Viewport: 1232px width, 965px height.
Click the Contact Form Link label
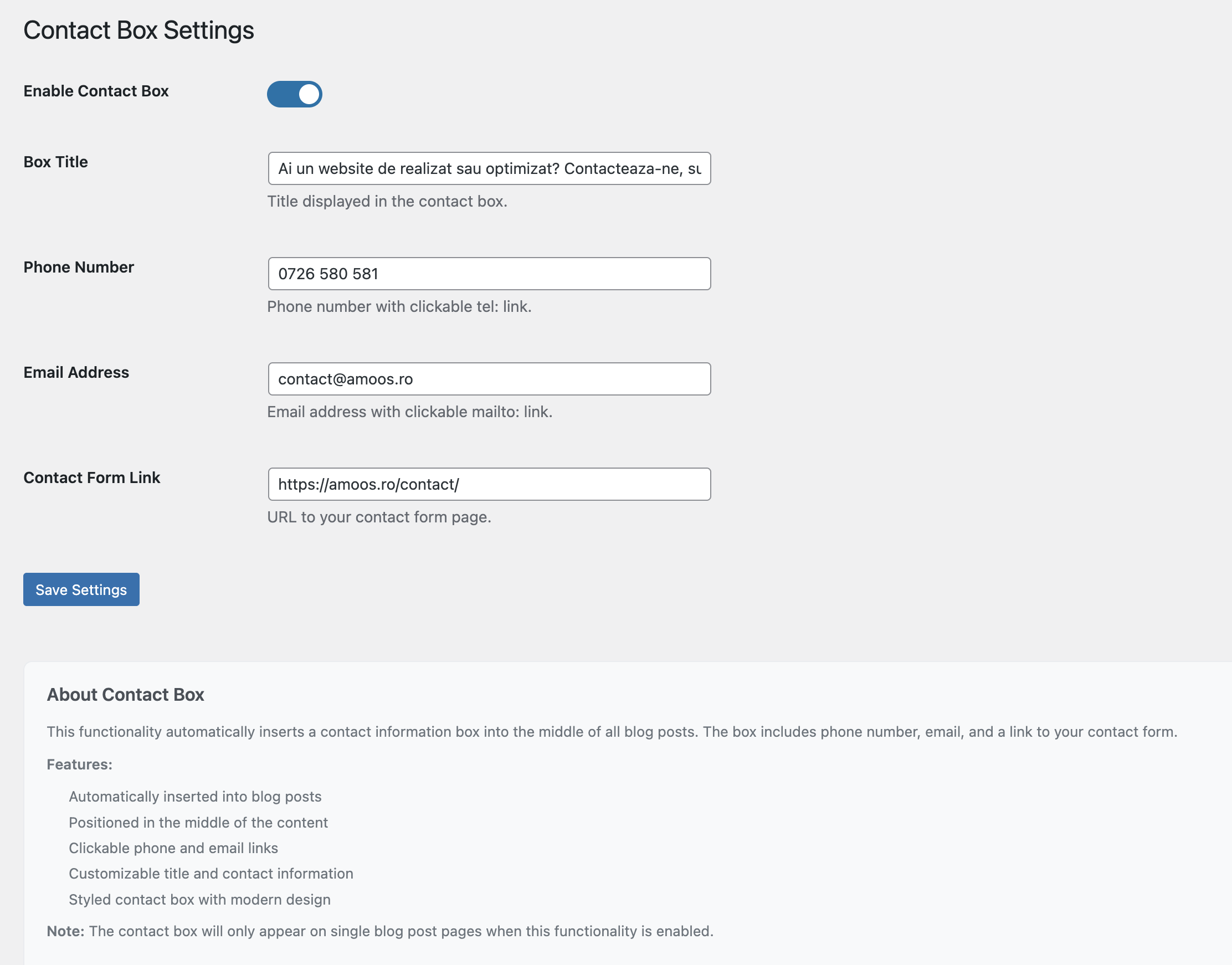[91, 478]
